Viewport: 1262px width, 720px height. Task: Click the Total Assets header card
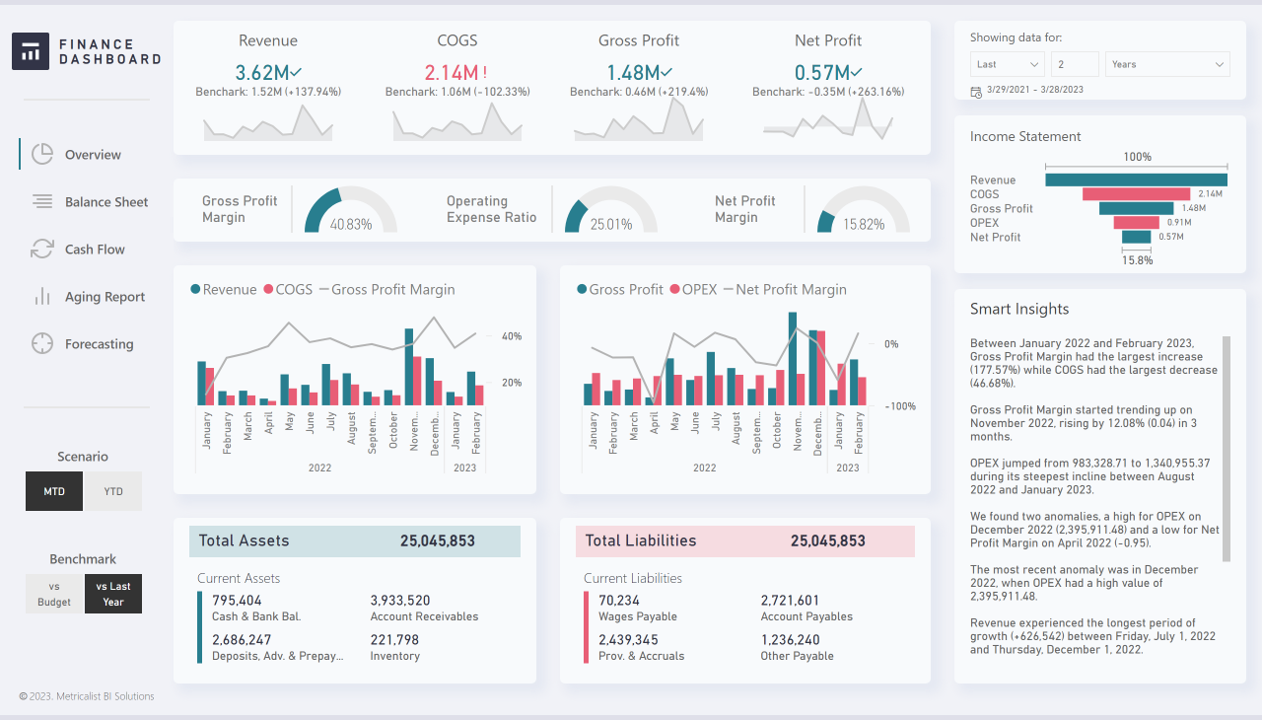(355, 541)
